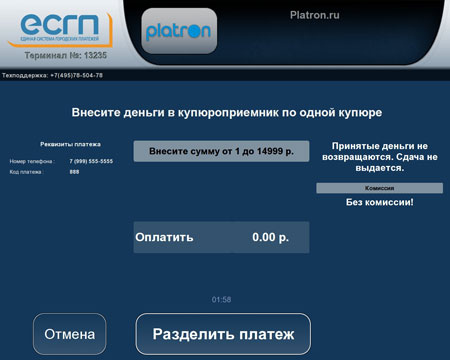
Task: Click the Реквизиты платежа heading
Action: tap(70, 144)
